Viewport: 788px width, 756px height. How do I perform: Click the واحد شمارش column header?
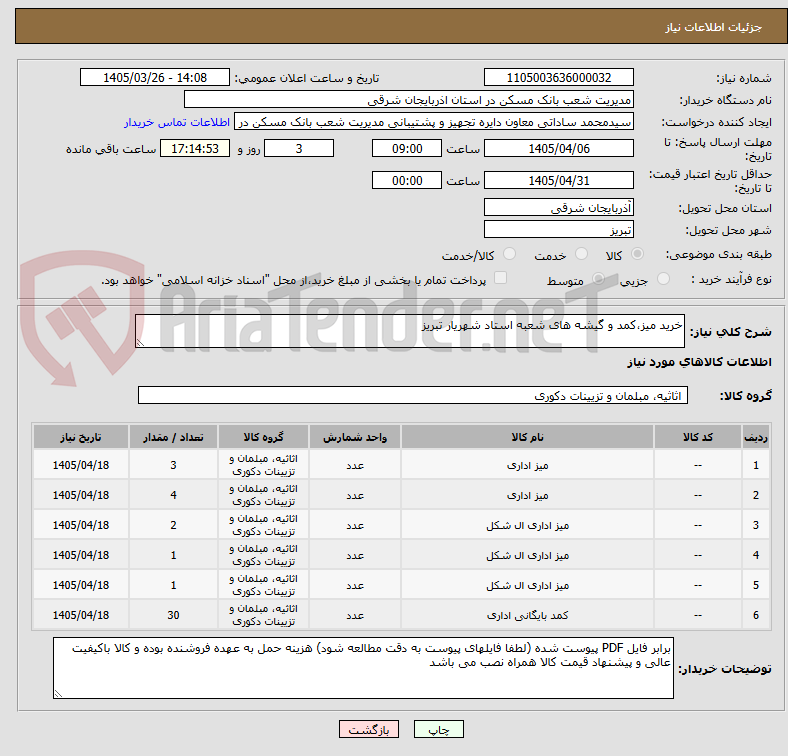pos(355,437)
